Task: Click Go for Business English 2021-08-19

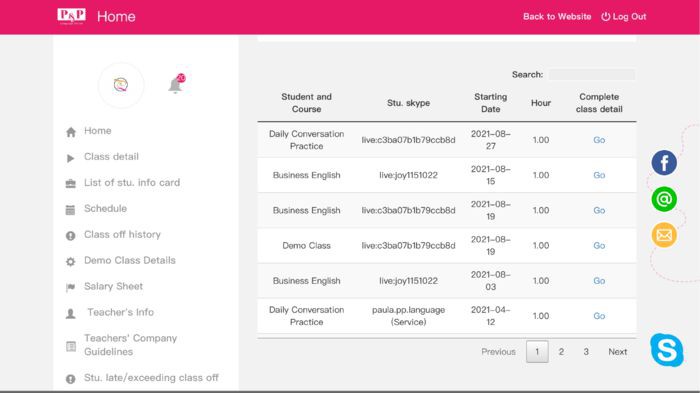Action: [599, 210]
